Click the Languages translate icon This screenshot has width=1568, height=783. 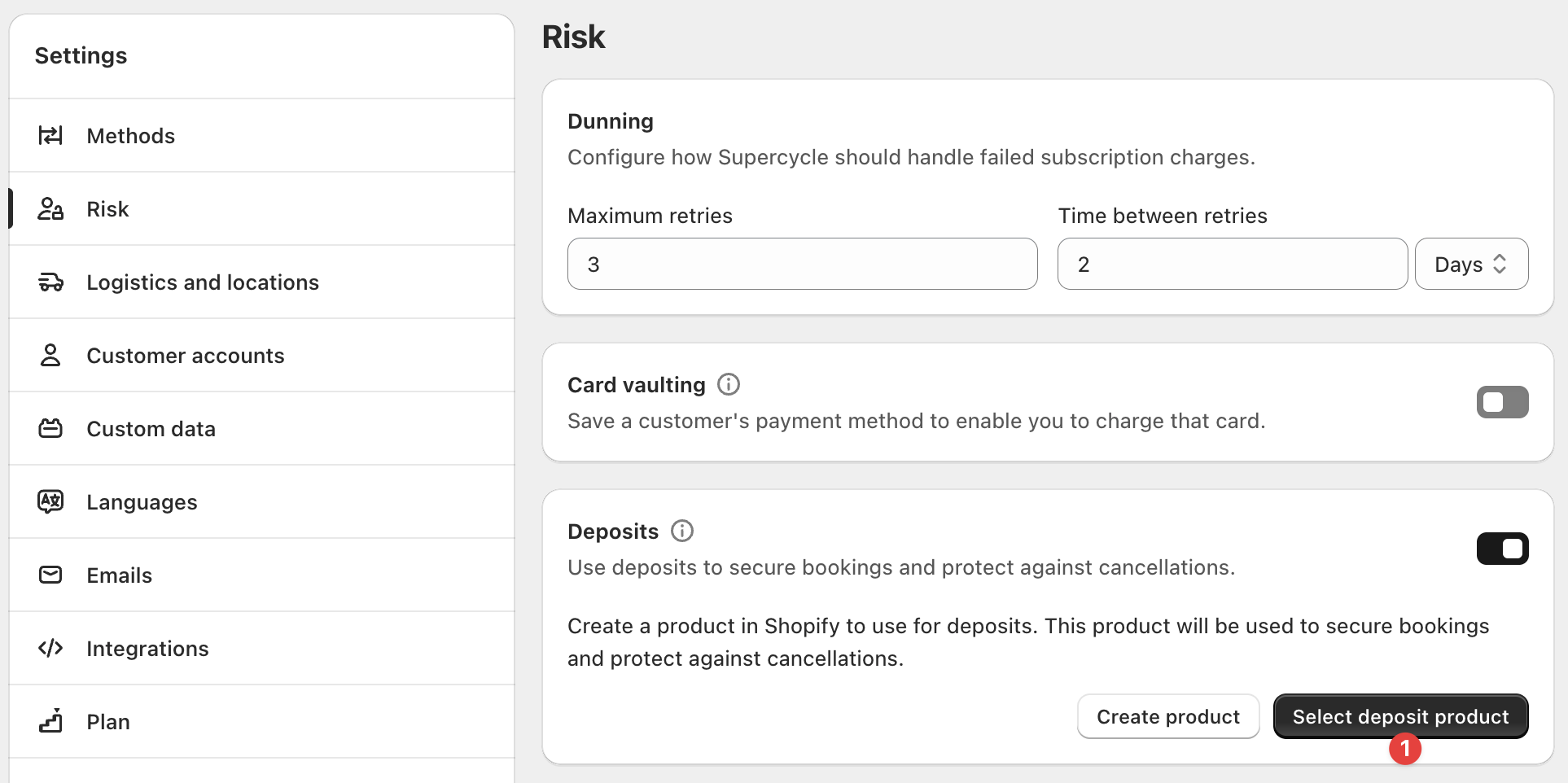tap(50, 501)
